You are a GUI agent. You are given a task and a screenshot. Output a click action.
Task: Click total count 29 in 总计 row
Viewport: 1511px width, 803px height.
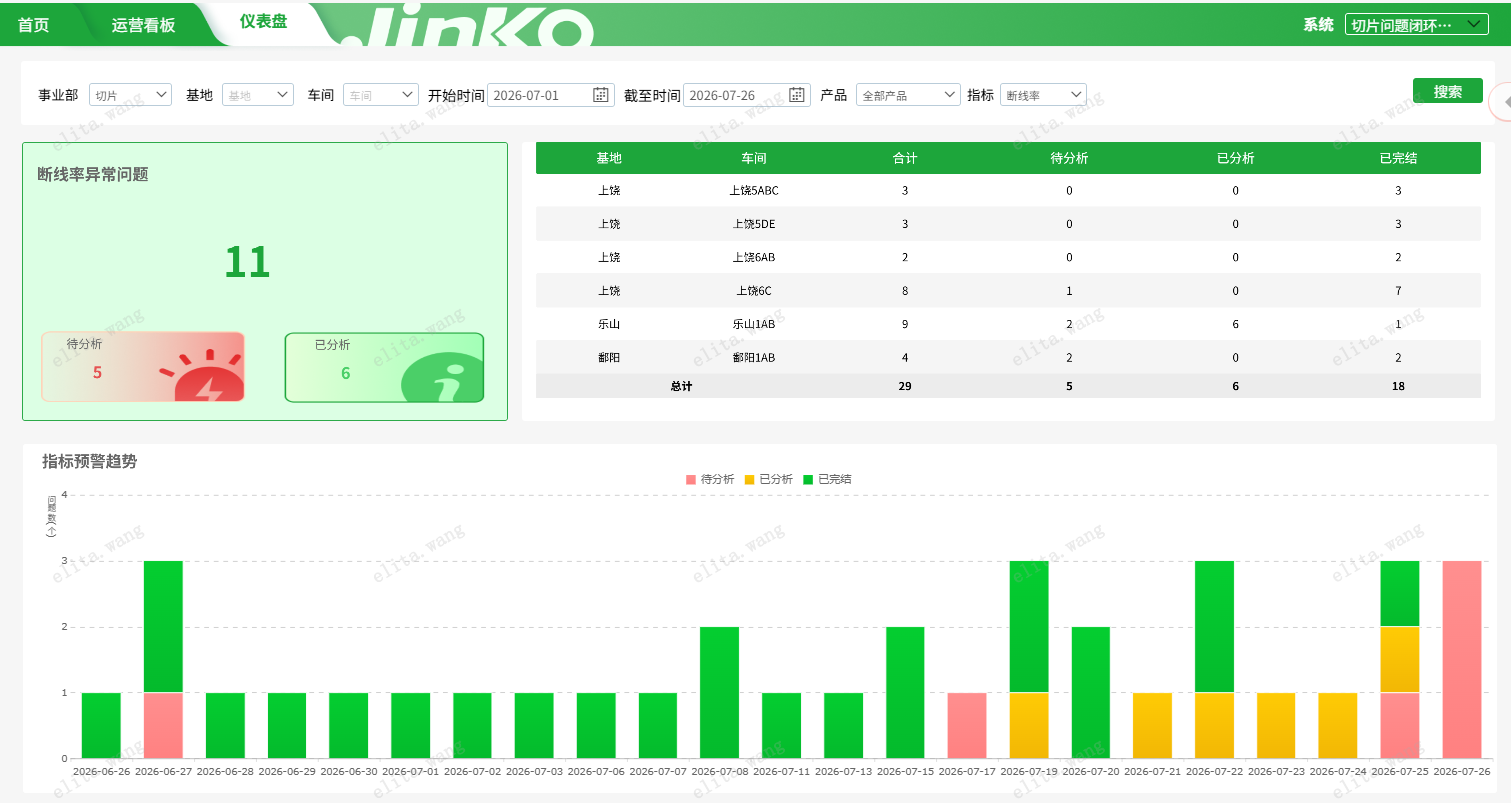pyautogui.click(x=905, y=386)
